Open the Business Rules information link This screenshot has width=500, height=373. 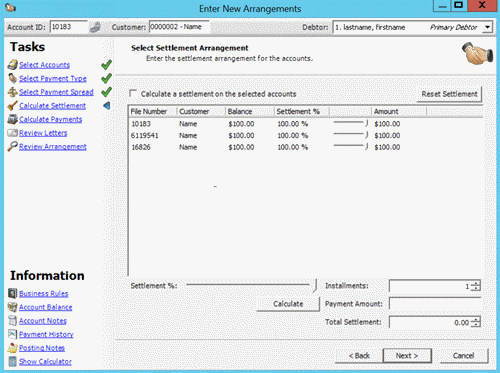point(44,294)
